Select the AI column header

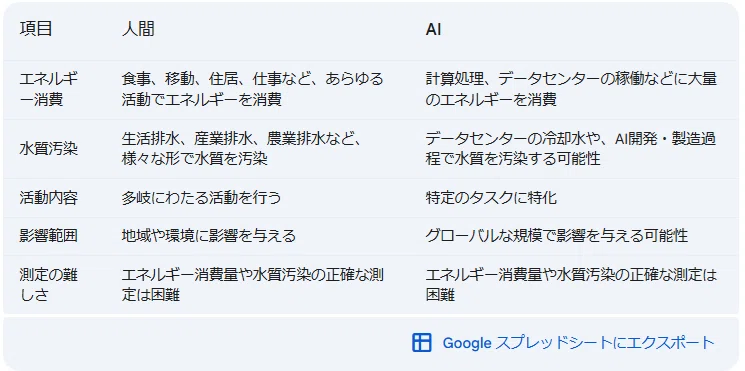(x=433, y=29)
